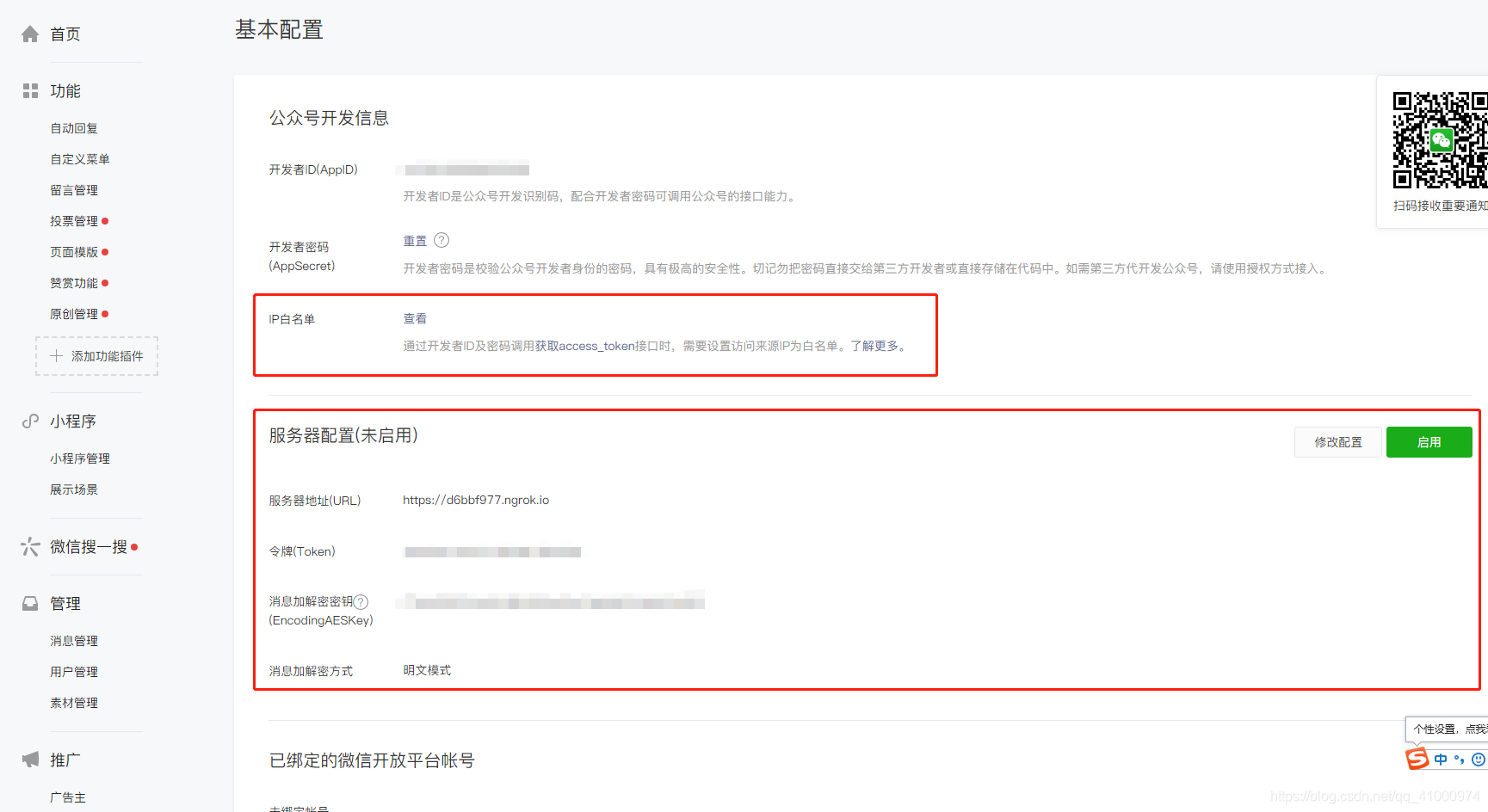Go to 留言管理
Image resolution: width=1488 pixels, height=812 pixels.
74,190
